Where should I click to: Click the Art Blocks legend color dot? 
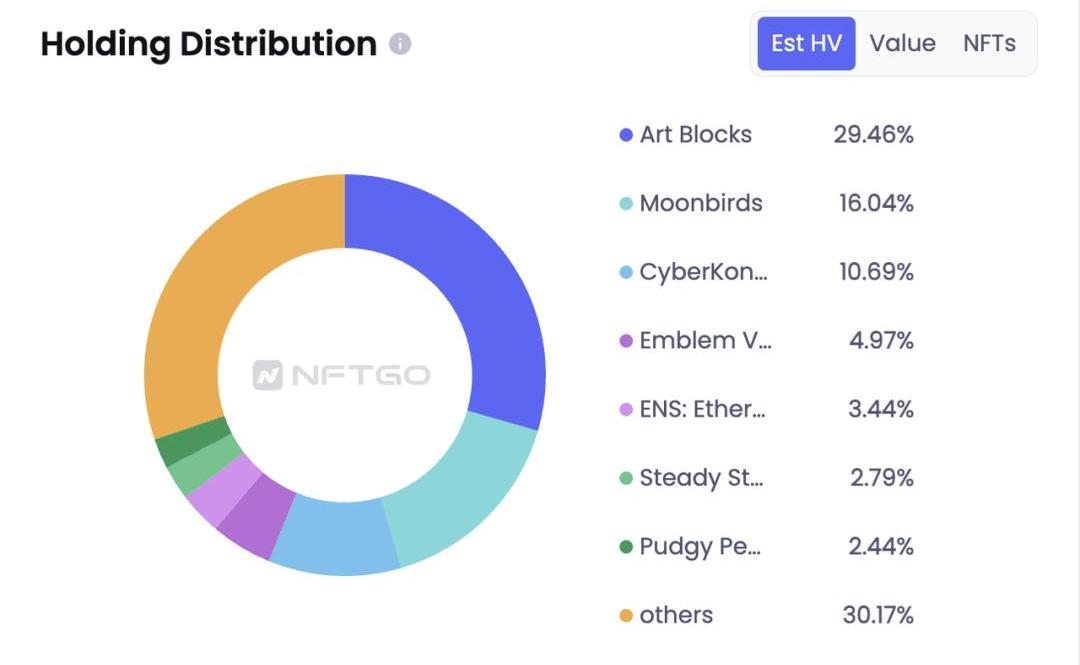click(626, 135)
